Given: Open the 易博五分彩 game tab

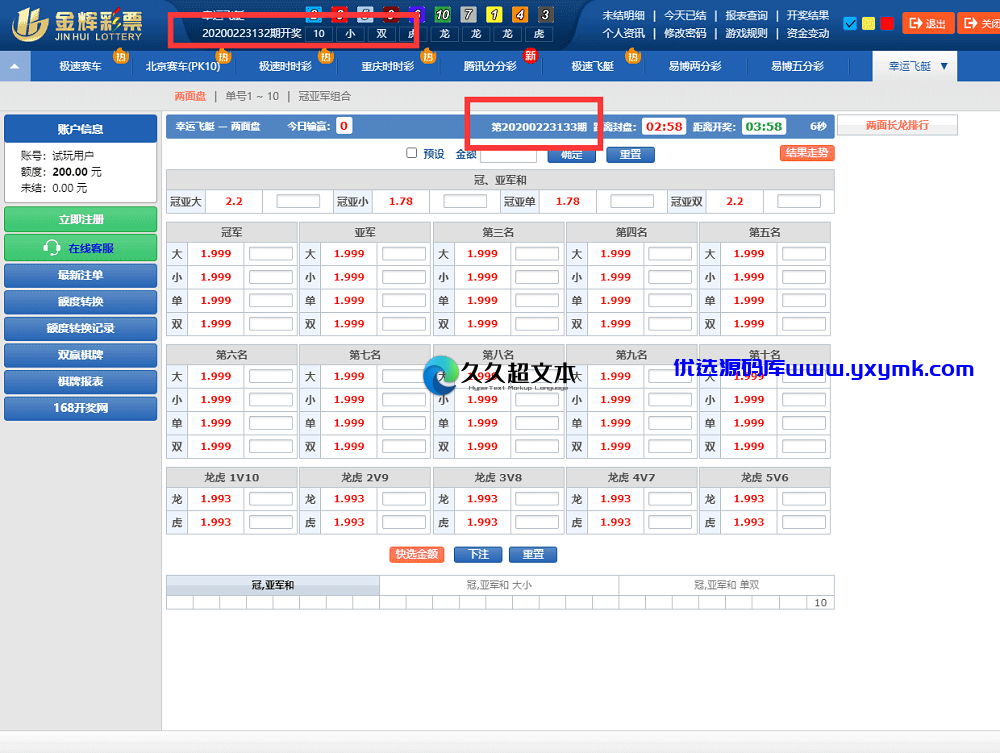Looking at the screenshot, I should [797, 66].
